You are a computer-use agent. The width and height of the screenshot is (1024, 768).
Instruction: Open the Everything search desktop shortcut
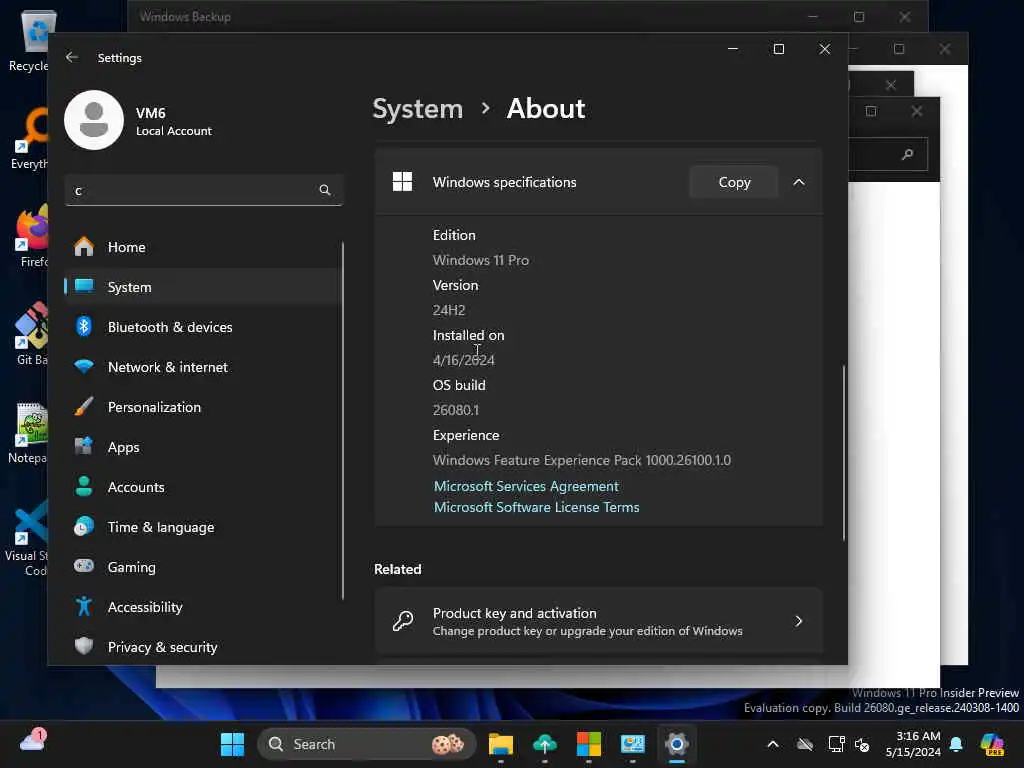pos(29,138)
